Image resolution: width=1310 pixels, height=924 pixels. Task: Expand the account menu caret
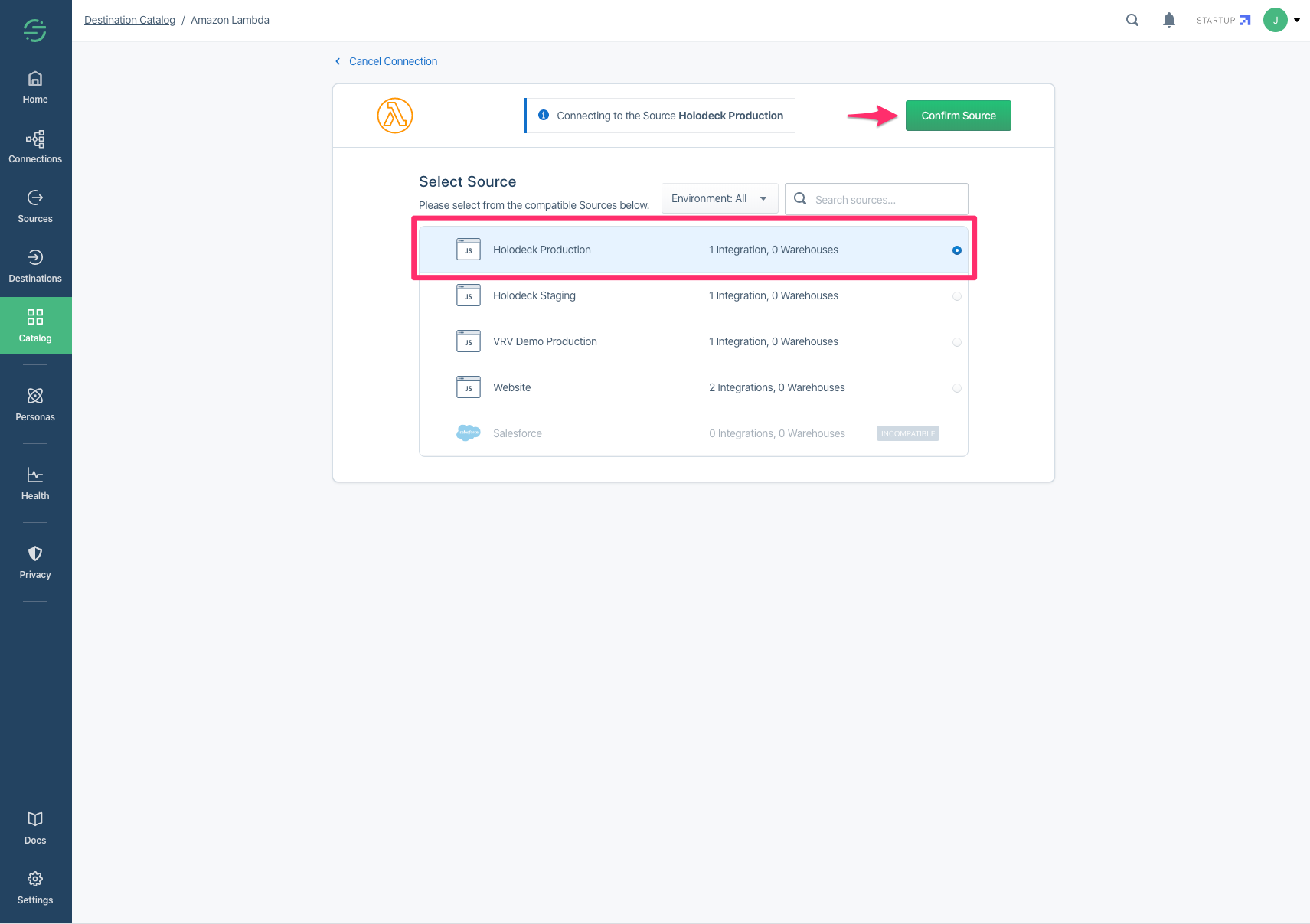point(1297,21)
